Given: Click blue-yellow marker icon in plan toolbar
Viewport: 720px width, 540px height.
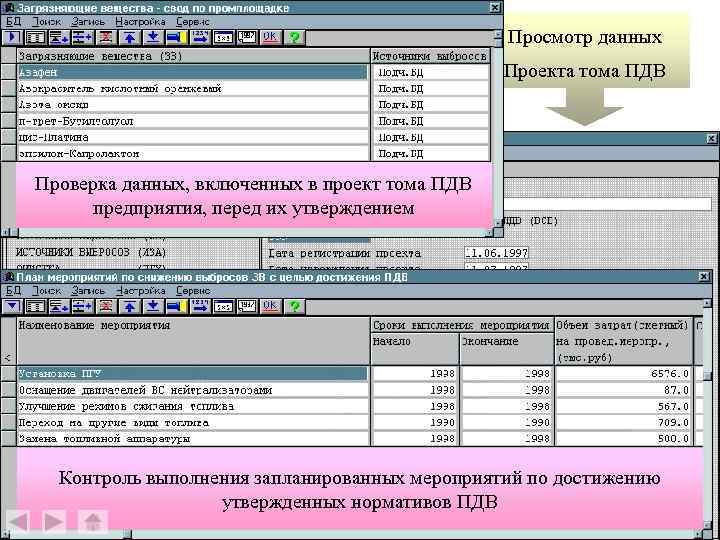Looking at the screenshot, I should pos(176,306).
